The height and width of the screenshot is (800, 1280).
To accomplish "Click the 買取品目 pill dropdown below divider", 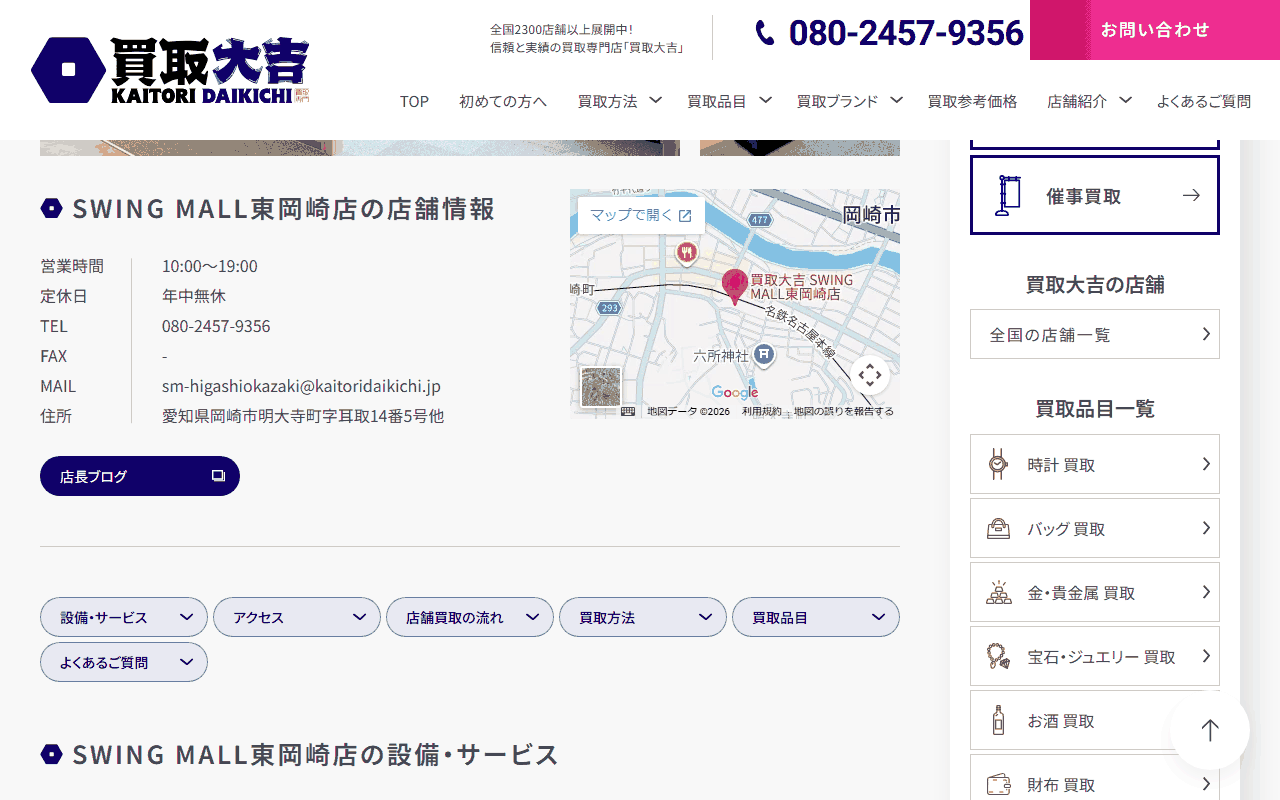I will (x=816, y=617).
